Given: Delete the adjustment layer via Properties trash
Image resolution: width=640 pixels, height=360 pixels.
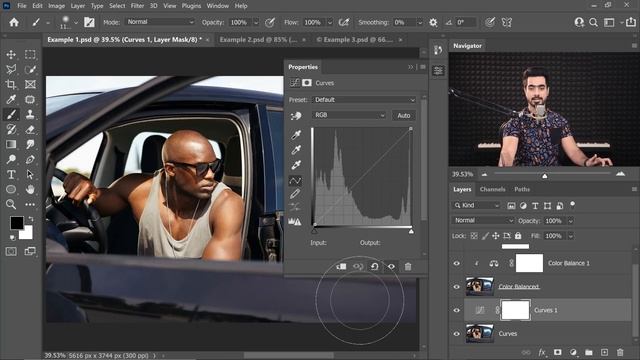Looking at the screenshot, I should click(408, 267).
